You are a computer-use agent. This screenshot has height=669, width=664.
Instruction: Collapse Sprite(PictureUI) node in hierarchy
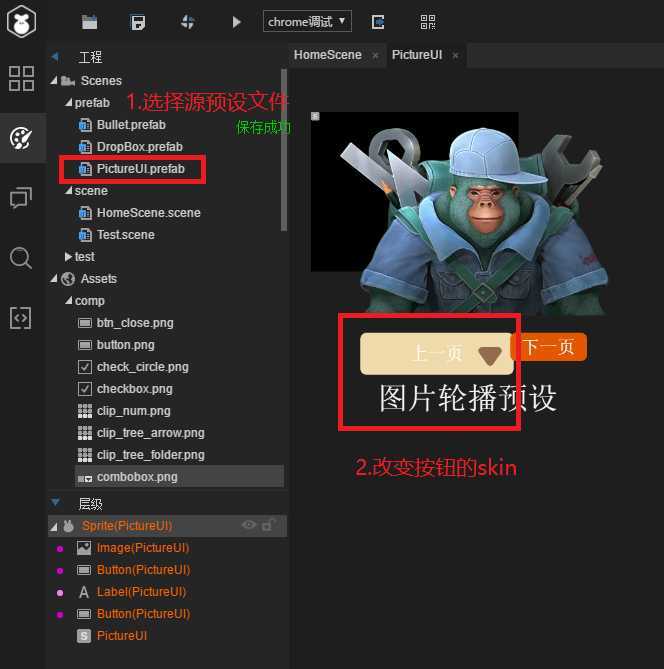coord(54,527)
